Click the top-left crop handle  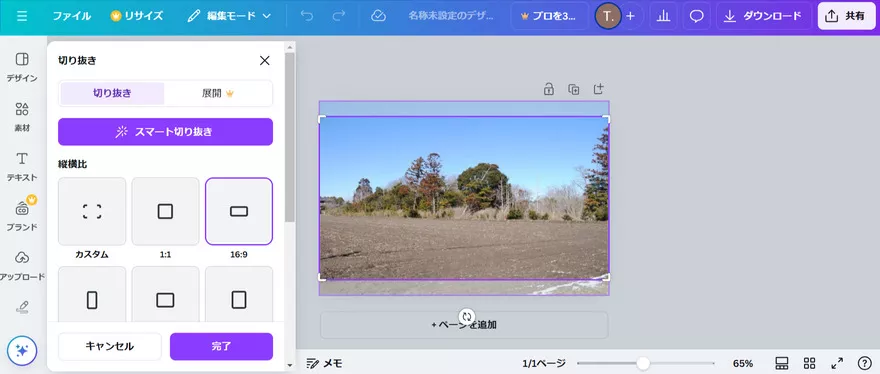[x=322, y=119]
